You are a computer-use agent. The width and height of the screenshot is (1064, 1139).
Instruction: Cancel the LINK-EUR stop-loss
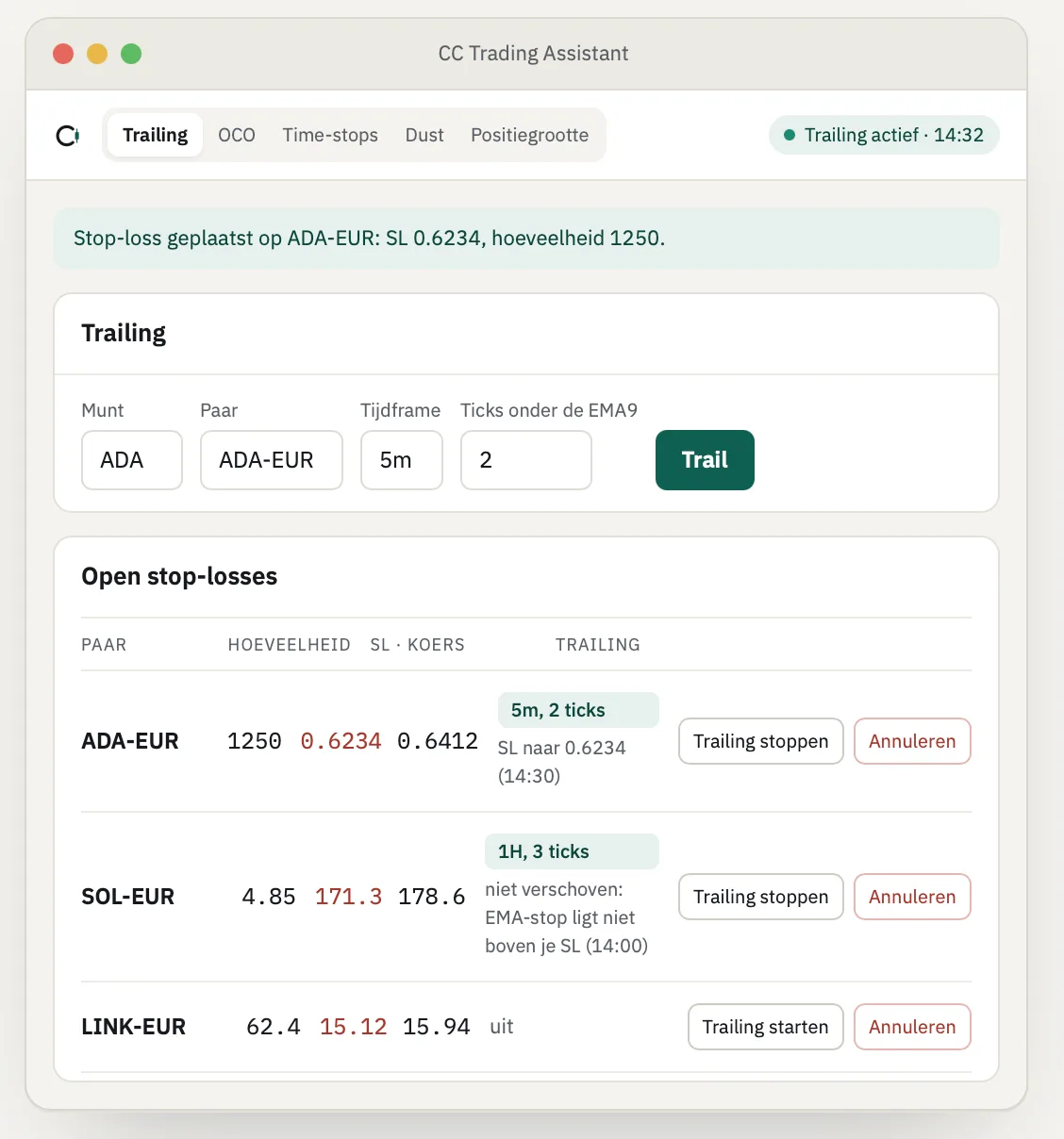[912, 1027]
